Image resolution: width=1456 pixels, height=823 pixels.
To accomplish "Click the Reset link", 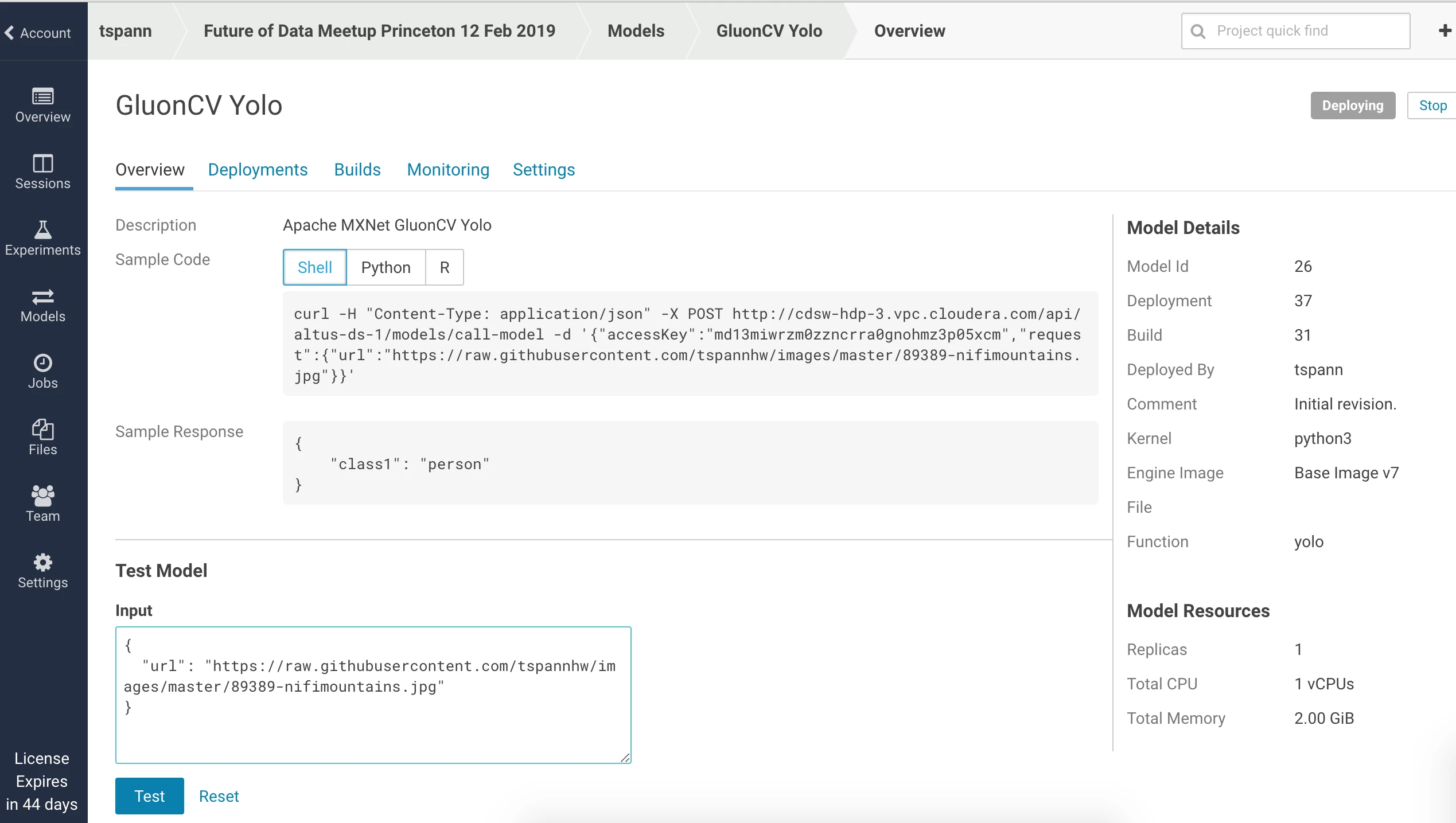I will [219, 796].
